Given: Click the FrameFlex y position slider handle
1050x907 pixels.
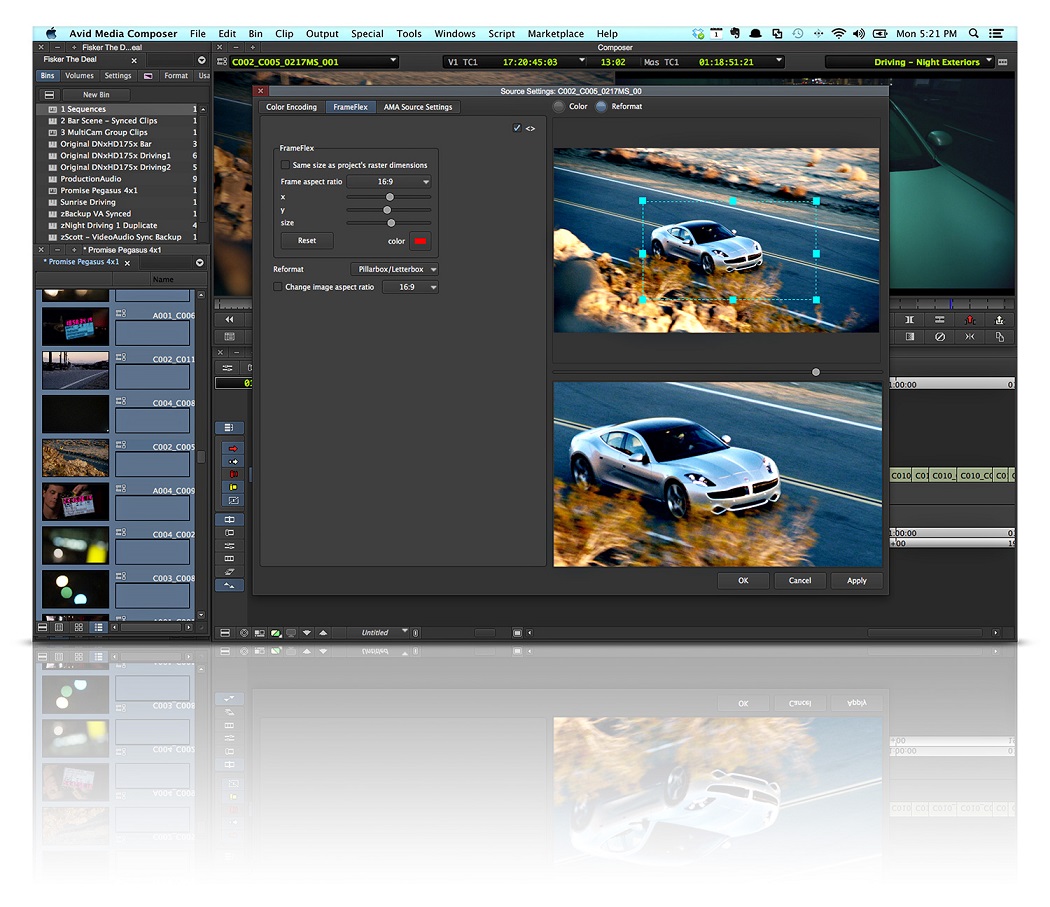Looking at the screenshot, I should pyautogui.click(x=387, y=210).
